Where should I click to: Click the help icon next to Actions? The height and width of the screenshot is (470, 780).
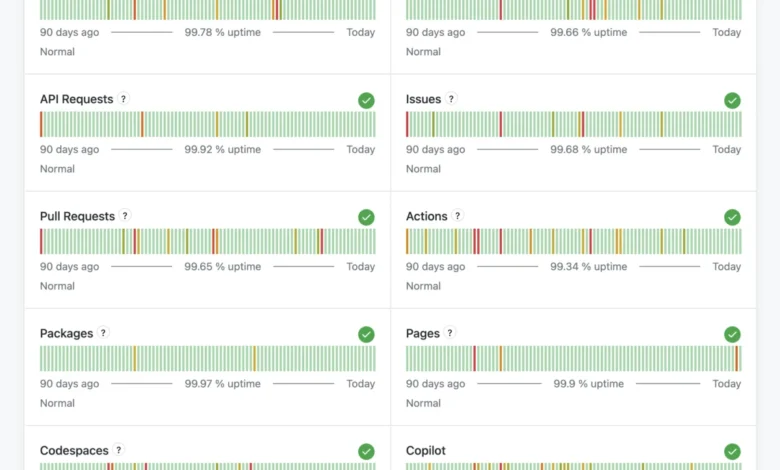458,216
